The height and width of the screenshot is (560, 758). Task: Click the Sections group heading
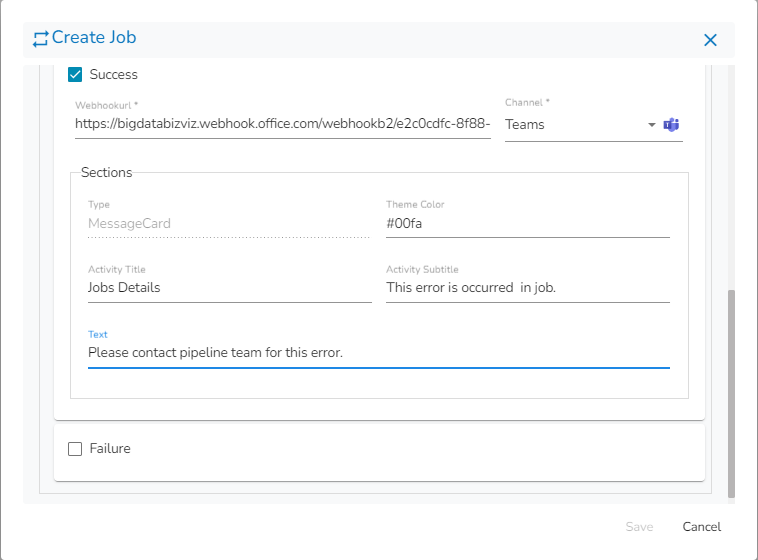pos(106,172)
